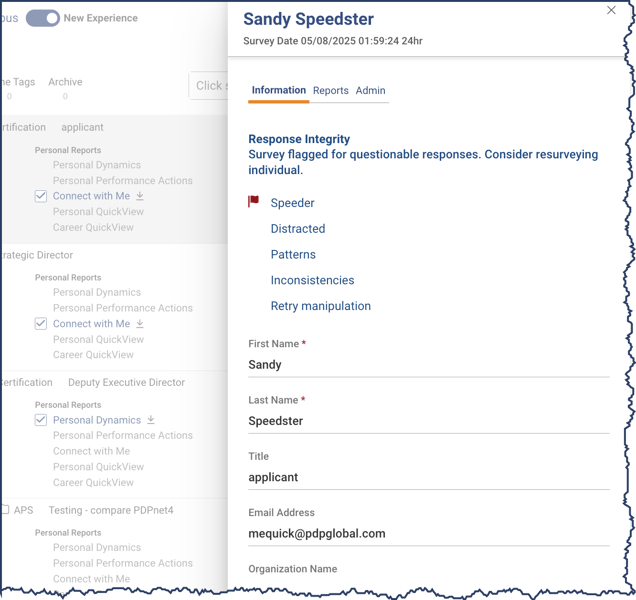Screen dimensions: 636x600
Task: Click the Speeder integrity item
Action: [x=292, y=203]
